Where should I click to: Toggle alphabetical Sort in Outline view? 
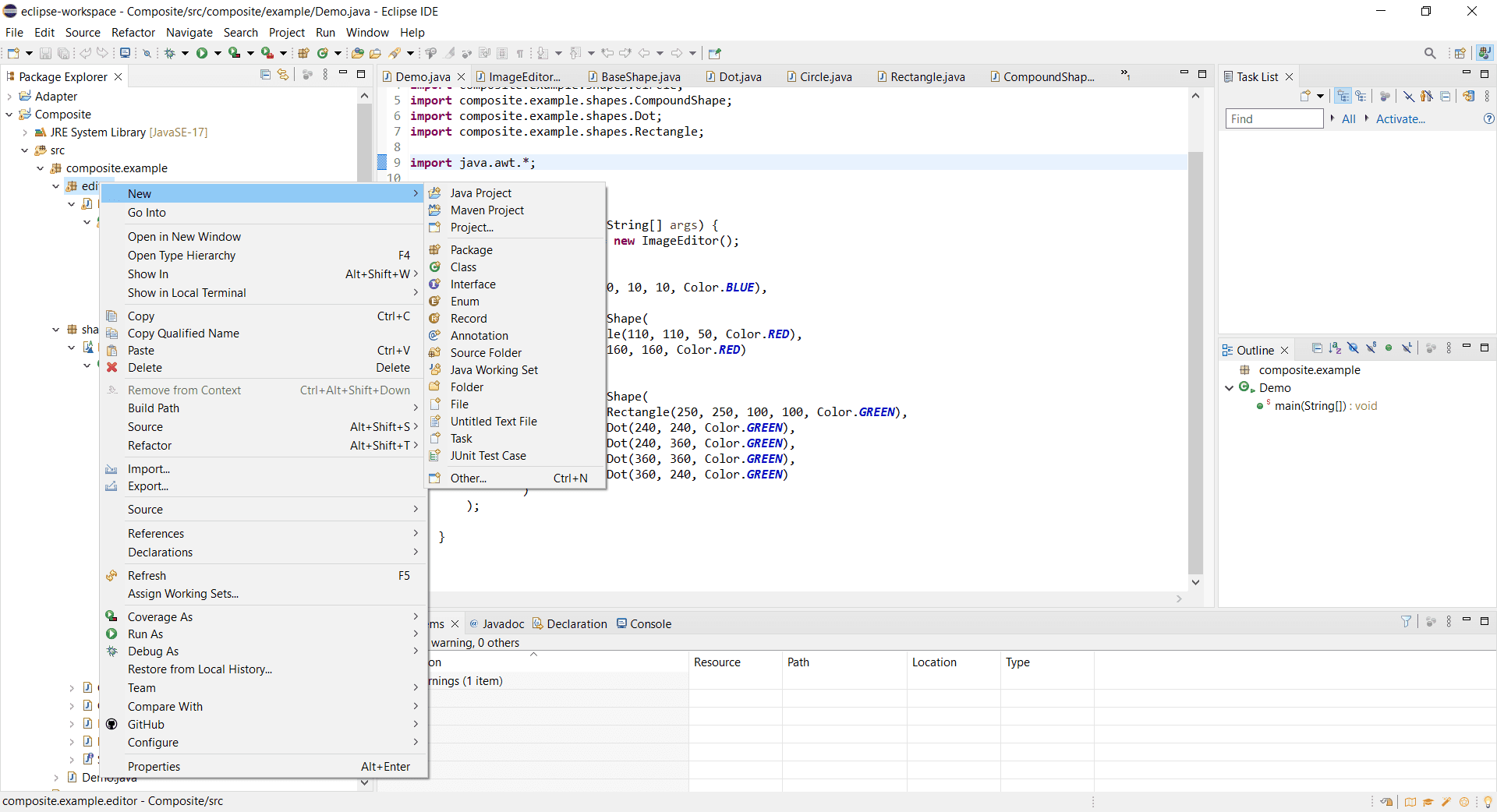(1335, 348)
